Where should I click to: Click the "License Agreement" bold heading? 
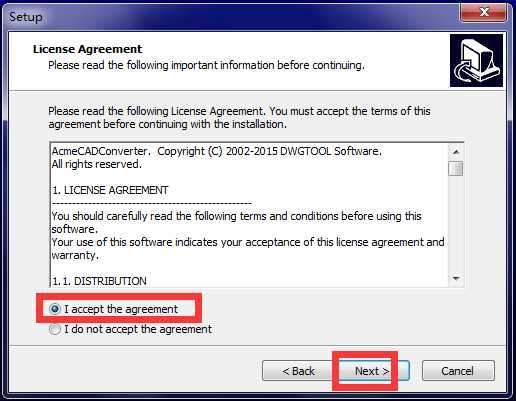pyautogui.click(x=87, y=49)
